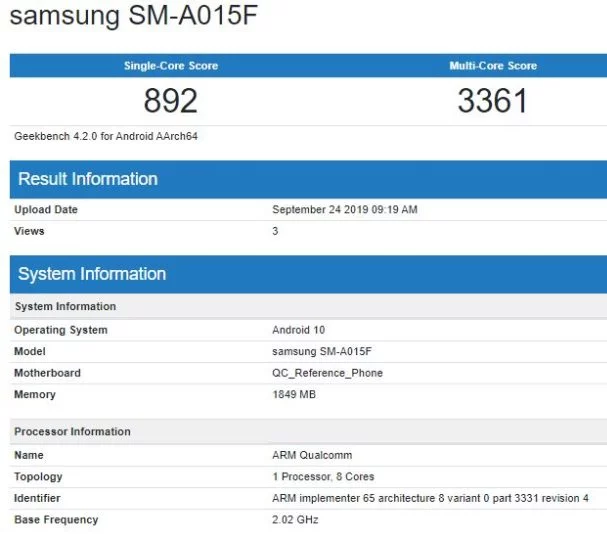Click the 'Model' row label
This screenshot has height=534, width=607.
coord(30,352)
